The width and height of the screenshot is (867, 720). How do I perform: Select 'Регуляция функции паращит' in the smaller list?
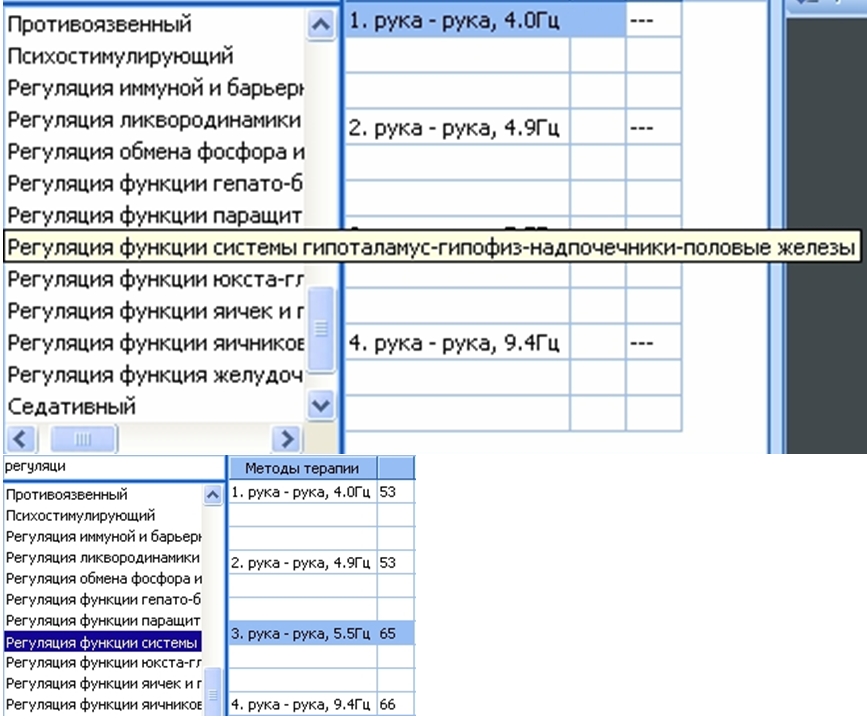coord(103,620)
